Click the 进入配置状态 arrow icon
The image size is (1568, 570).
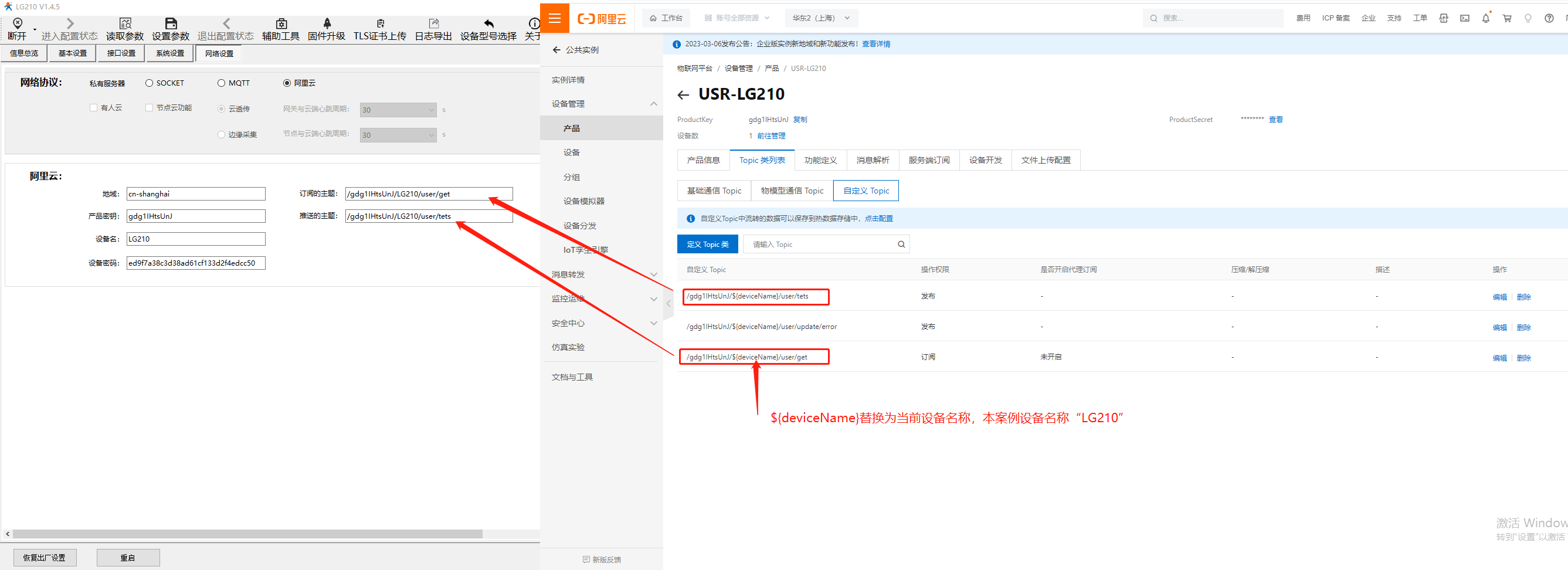pos(70,23)
